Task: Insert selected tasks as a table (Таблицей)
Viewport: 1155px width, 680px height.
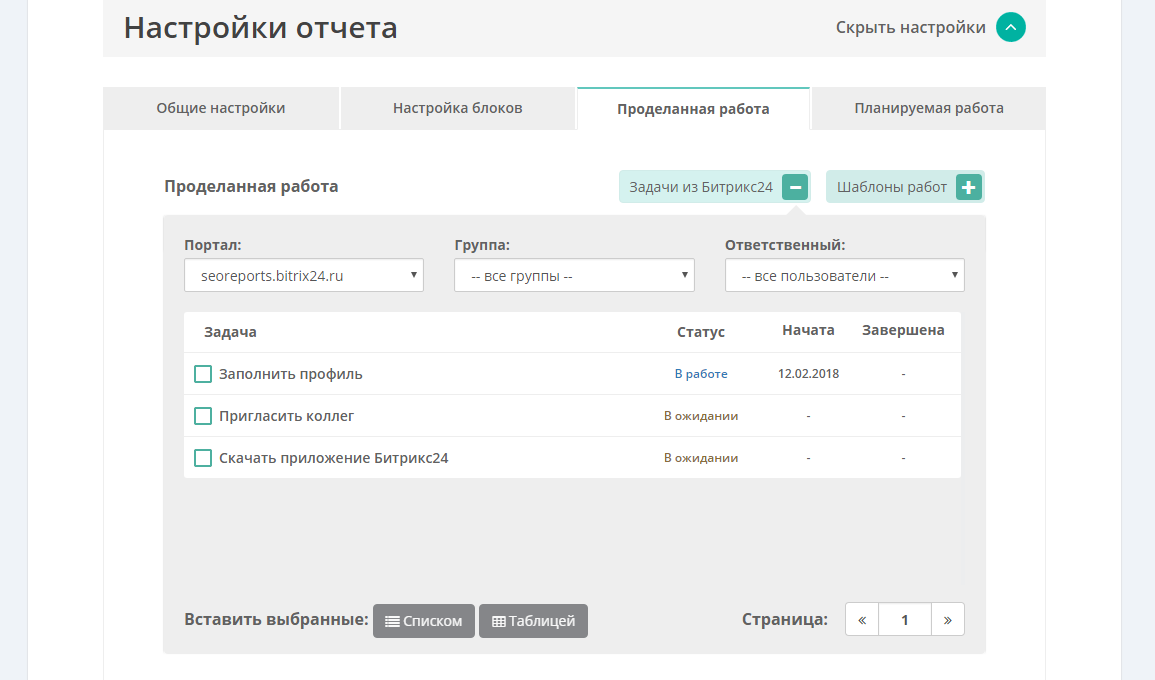Action: (533, 621)
